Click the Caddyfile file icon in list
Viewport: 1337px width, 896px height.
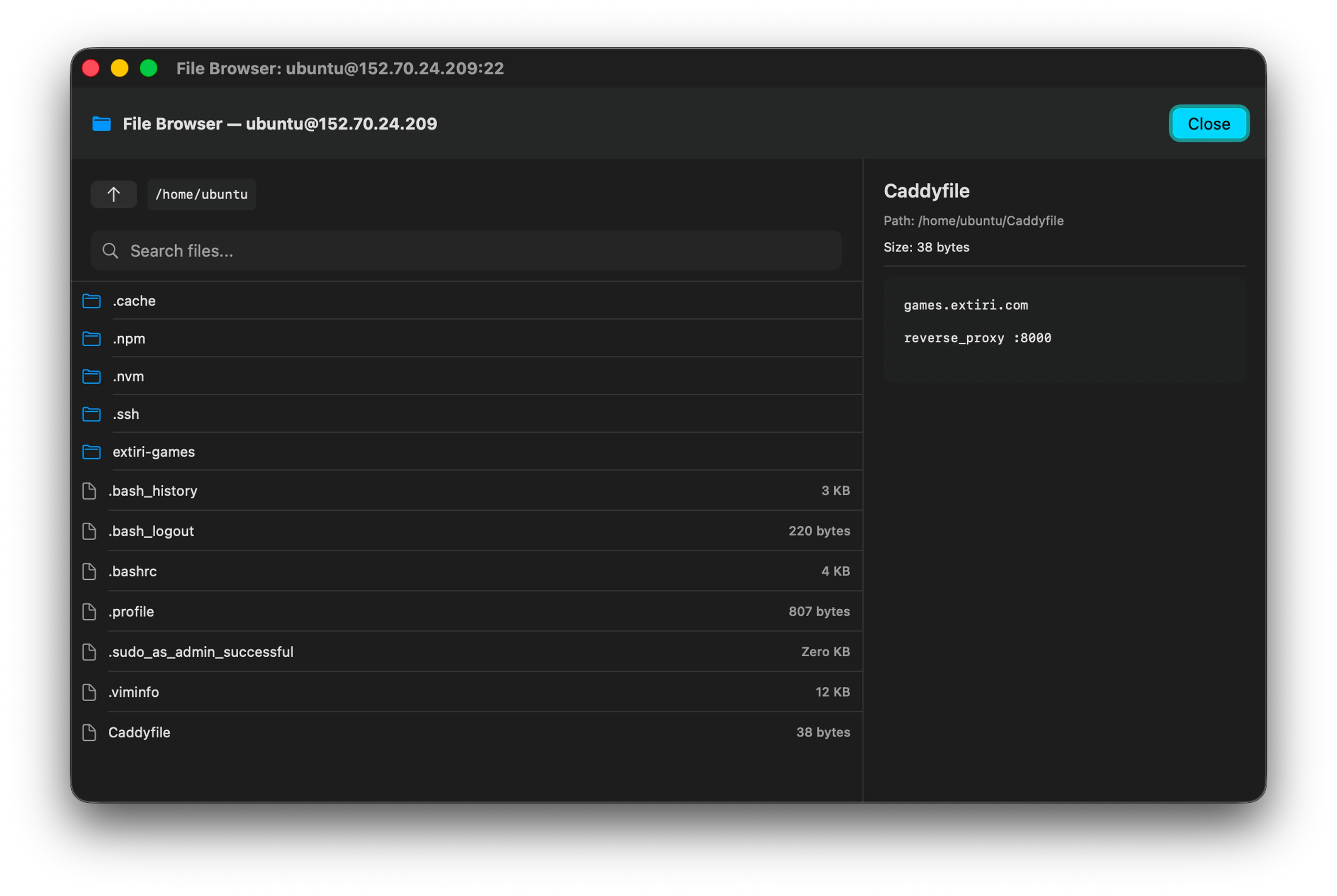click(x=89, y=732)
